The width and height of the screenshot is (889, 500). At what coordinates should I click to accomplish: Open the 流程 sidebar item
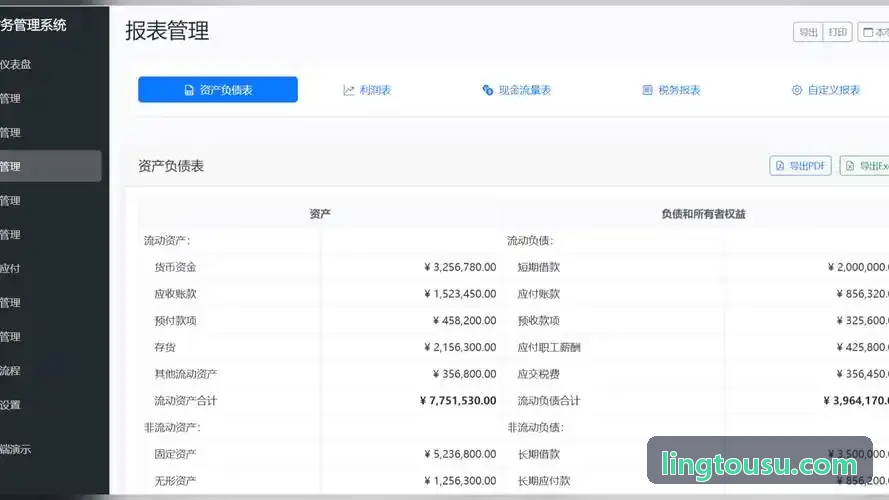point(10,371)
